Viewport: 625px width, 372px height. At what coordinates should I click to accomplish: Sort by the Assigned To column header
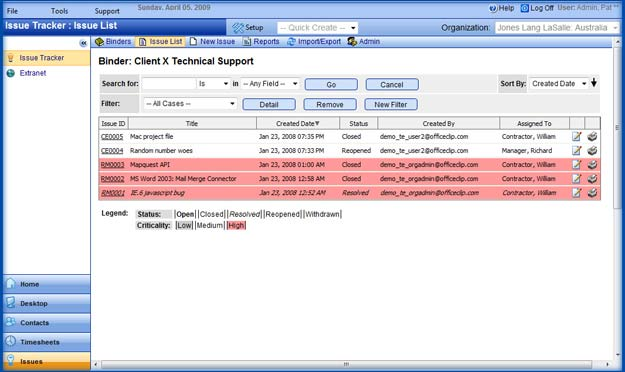click(534, 124)
